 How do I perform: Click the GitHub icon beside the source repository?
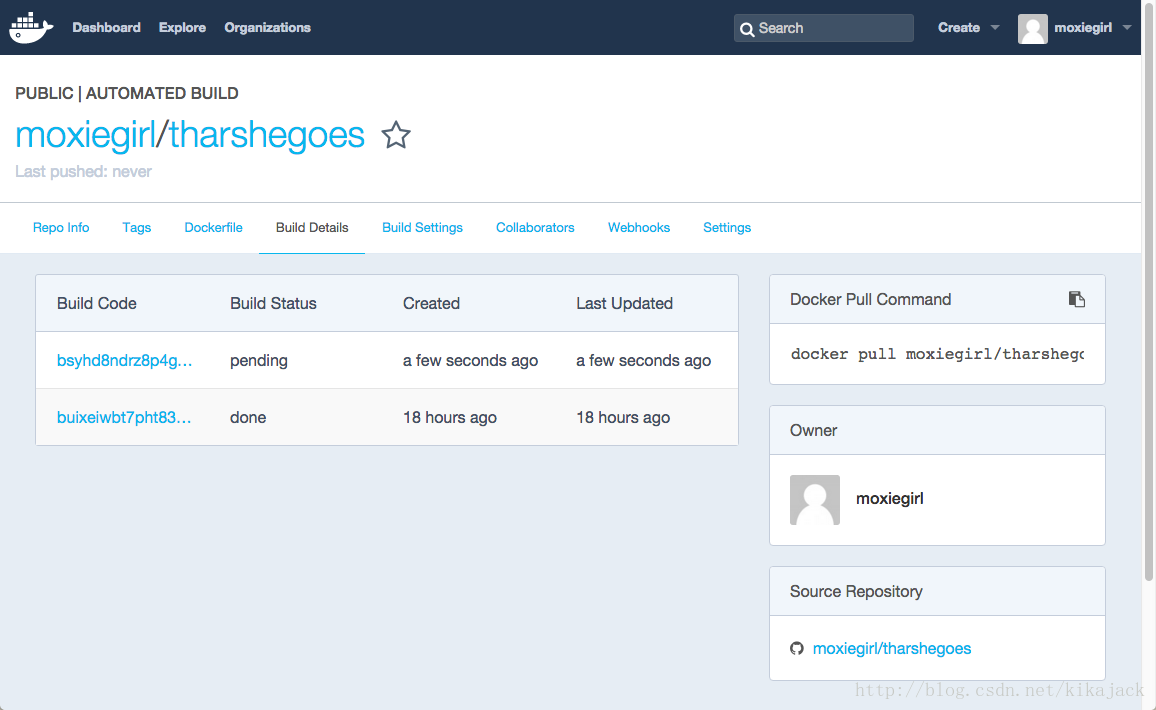pyautogui.click(x=796, y=649)
